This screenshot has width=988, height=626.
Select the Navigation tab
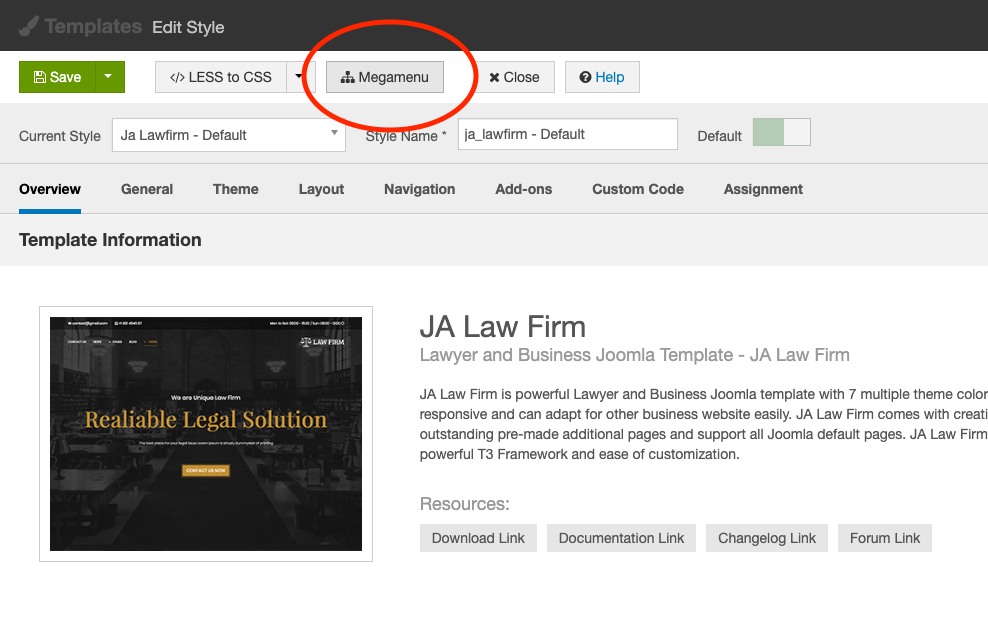coord(419,189)
